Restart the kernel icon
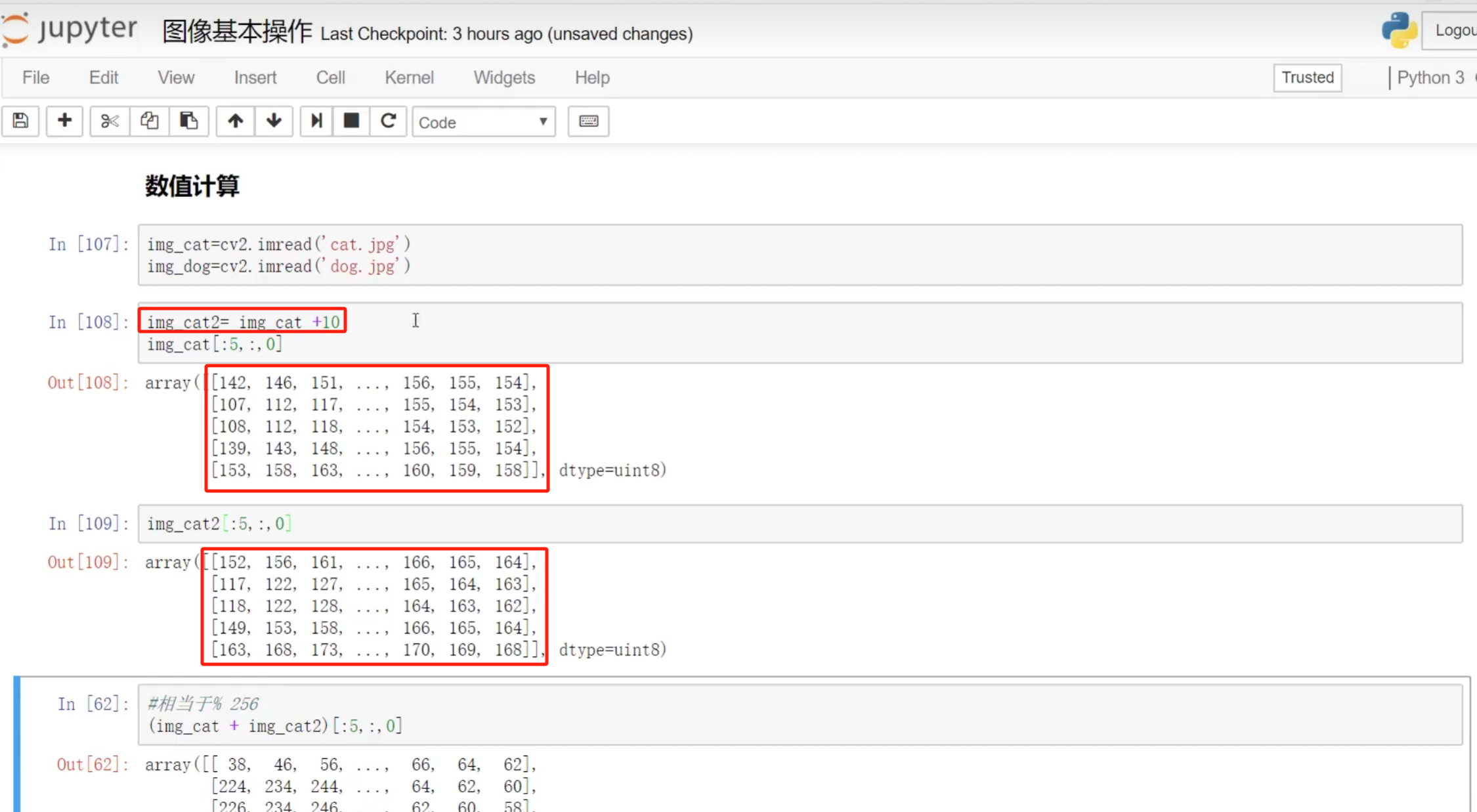1477x812 pixels. pyautogui.click(x=388, y=121)
